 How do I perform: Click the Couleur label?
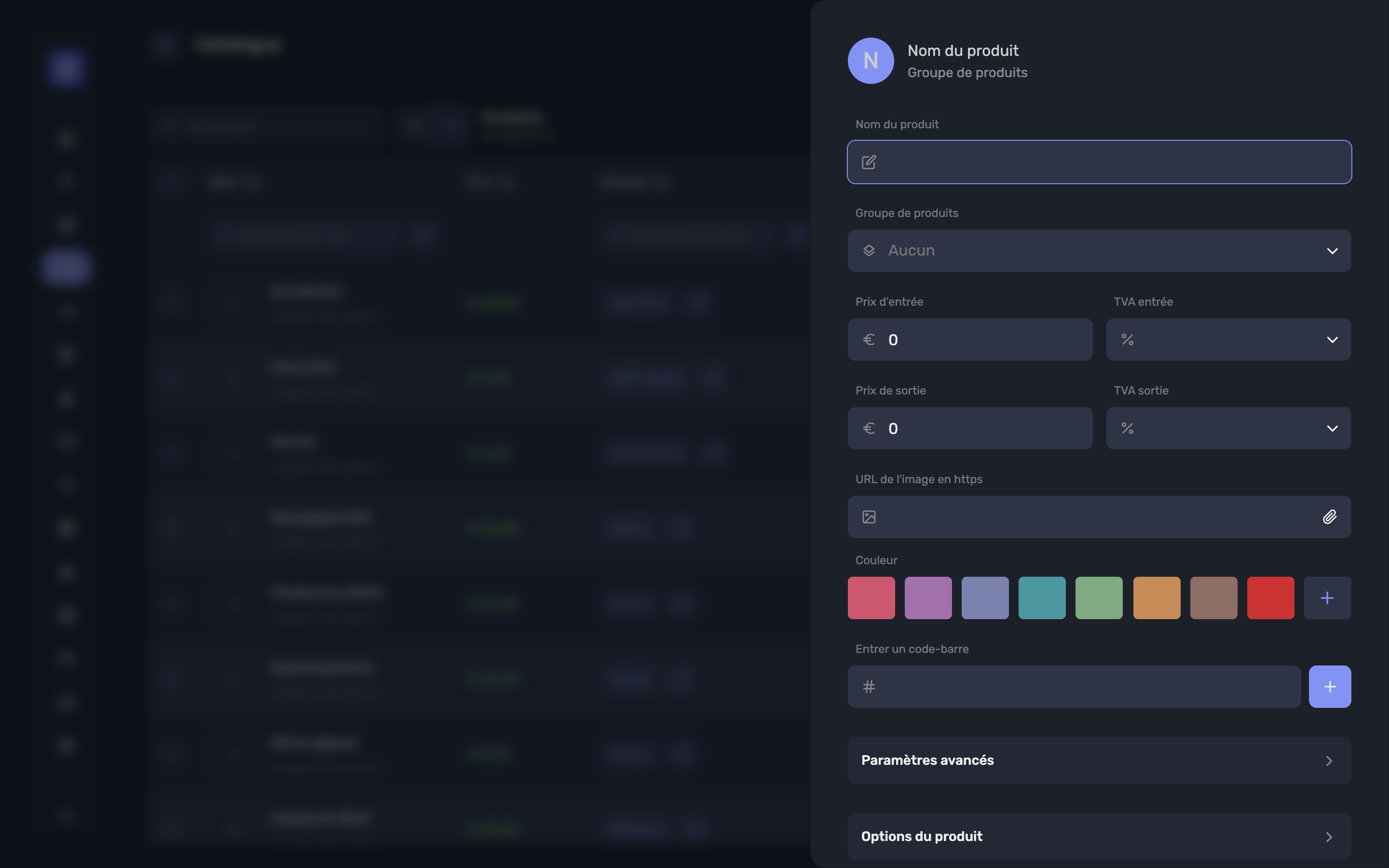876,560
